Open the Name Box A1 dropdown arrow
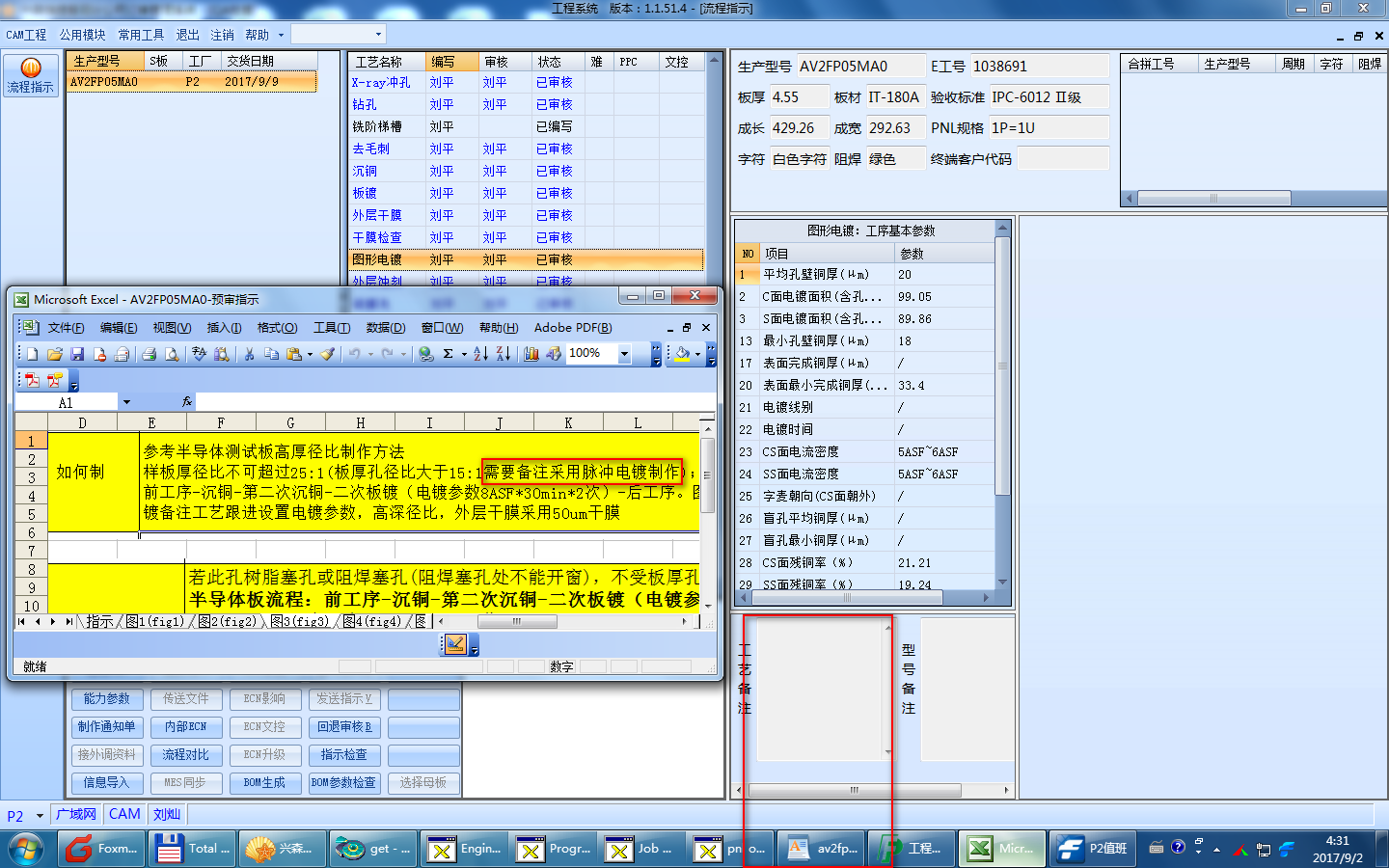 (126, 402)
